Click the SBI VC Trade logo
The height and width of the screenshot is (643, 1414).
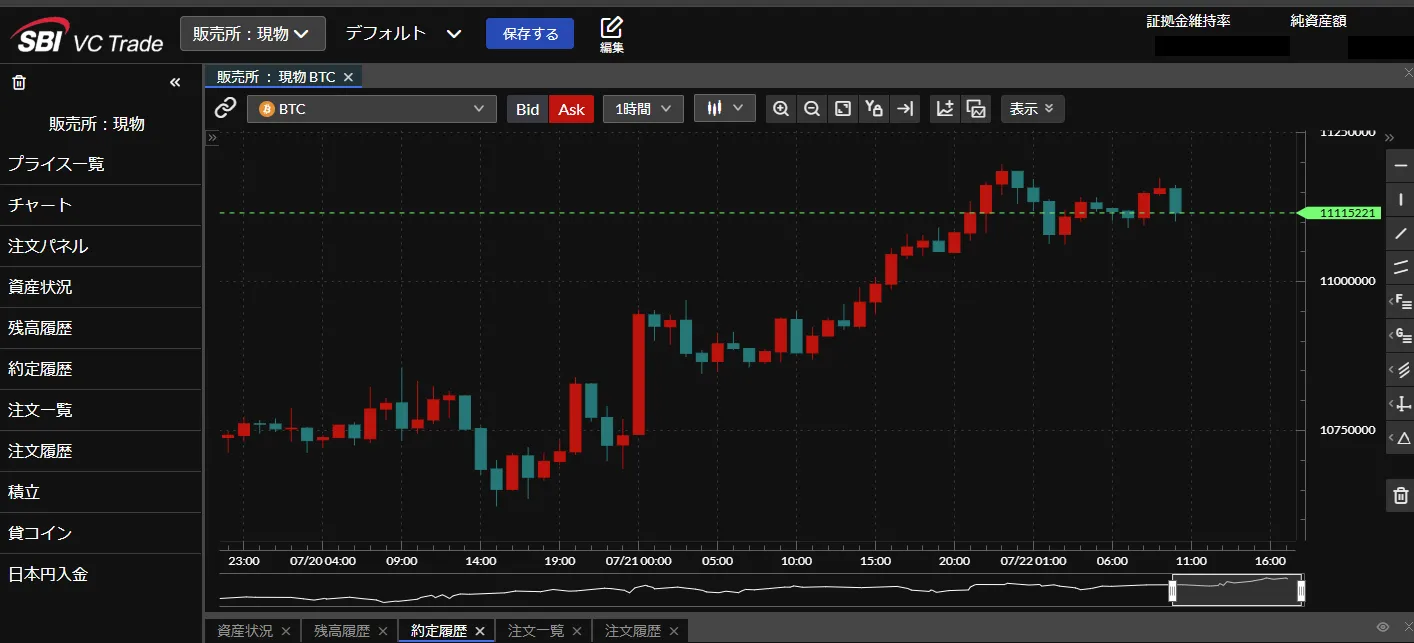coord(87,36)
